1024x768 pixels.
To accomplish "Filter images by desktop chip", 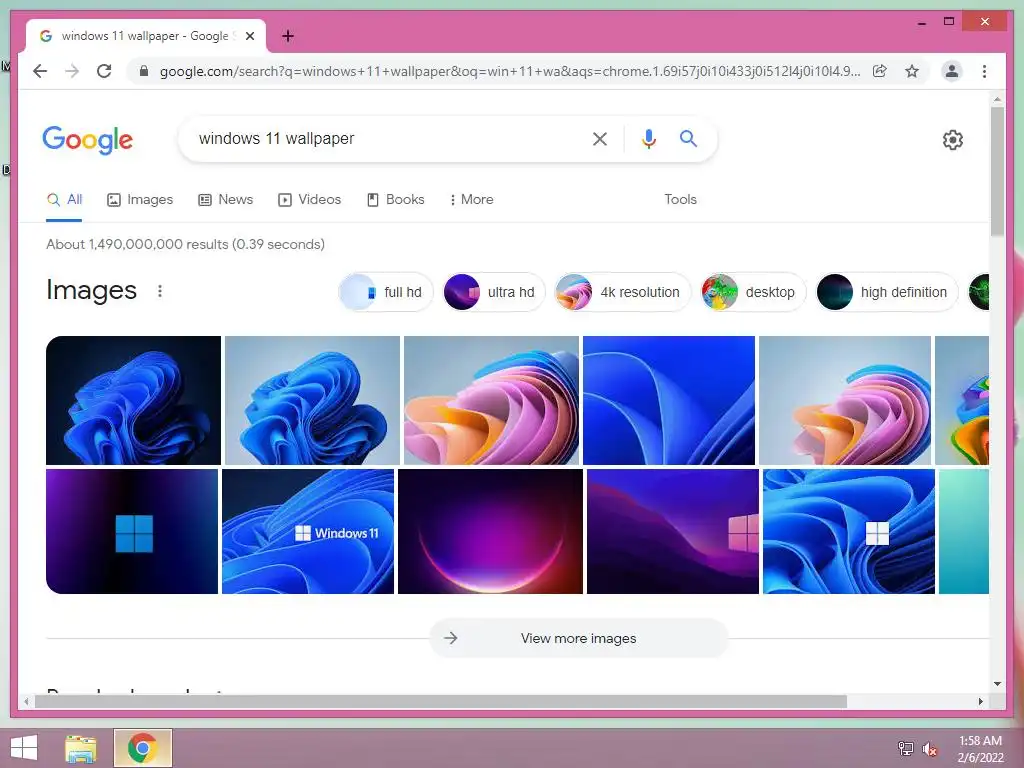I will (753, 292).
